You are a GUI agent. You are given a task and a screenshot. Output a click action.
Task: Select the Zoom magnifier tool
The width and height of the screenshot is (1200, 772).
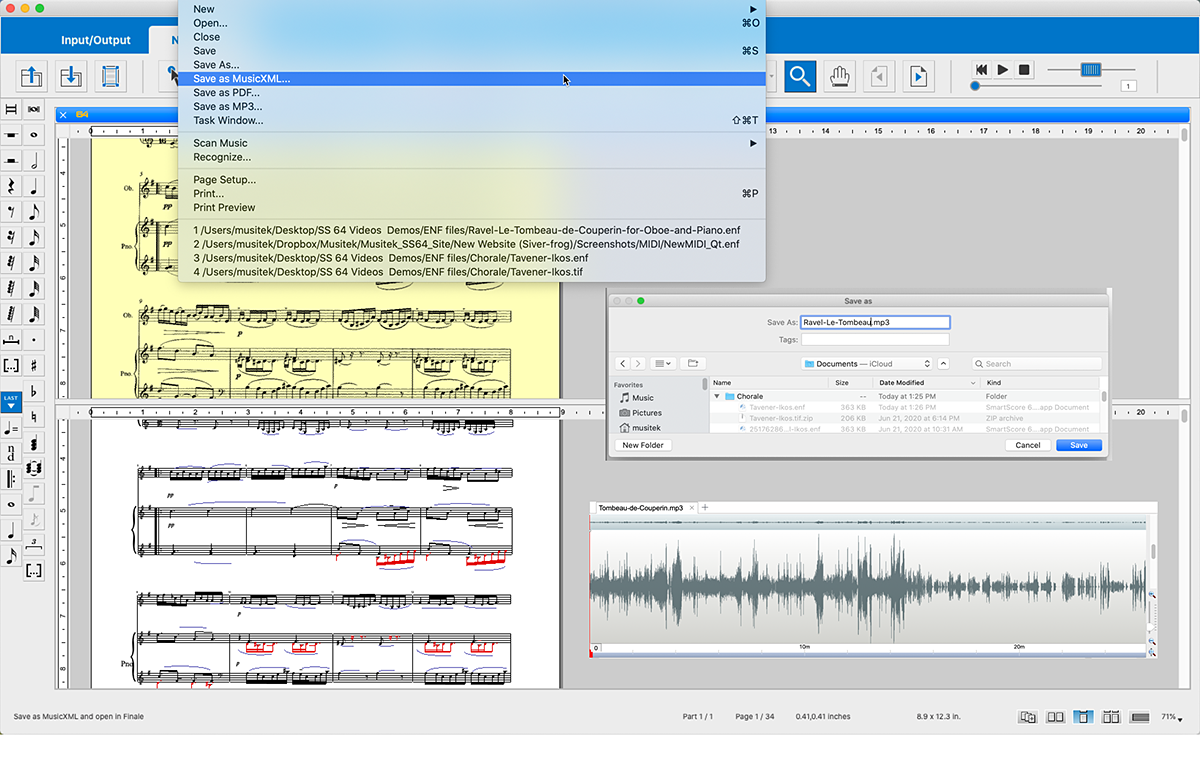pyautogui.click(x=800, y=76)
